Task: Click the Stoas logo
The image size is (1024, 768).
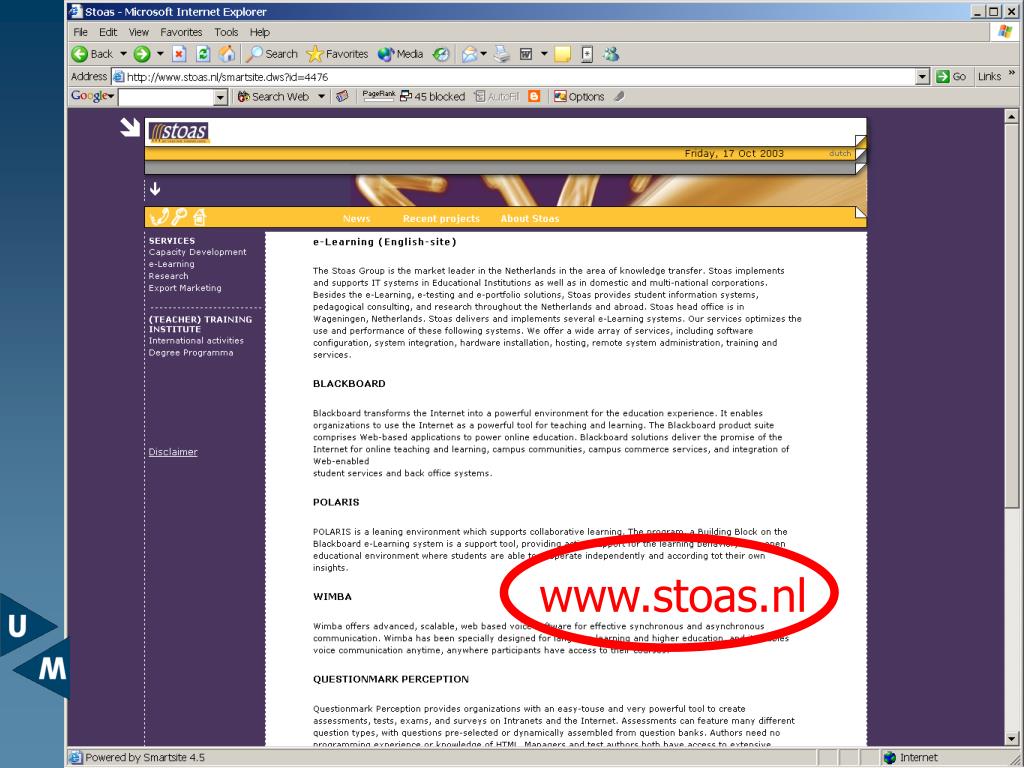Action: tap(179, 132)
